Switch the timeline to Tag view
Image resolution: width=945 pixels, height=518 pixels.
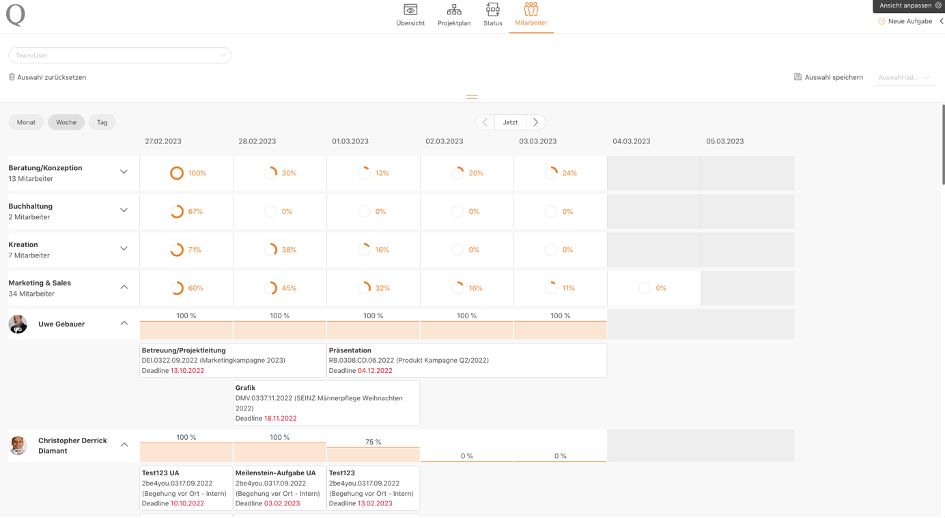point(101,122)
